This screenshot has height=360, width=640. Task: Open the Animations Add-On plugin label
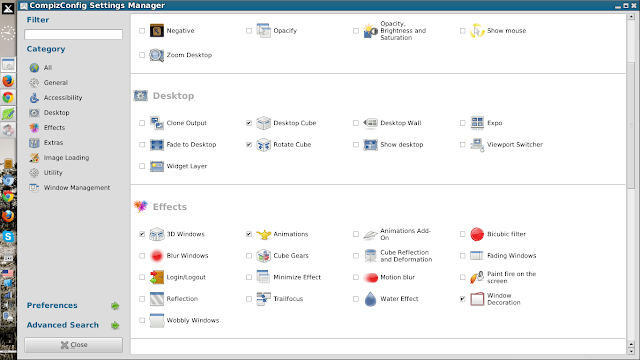405,234
